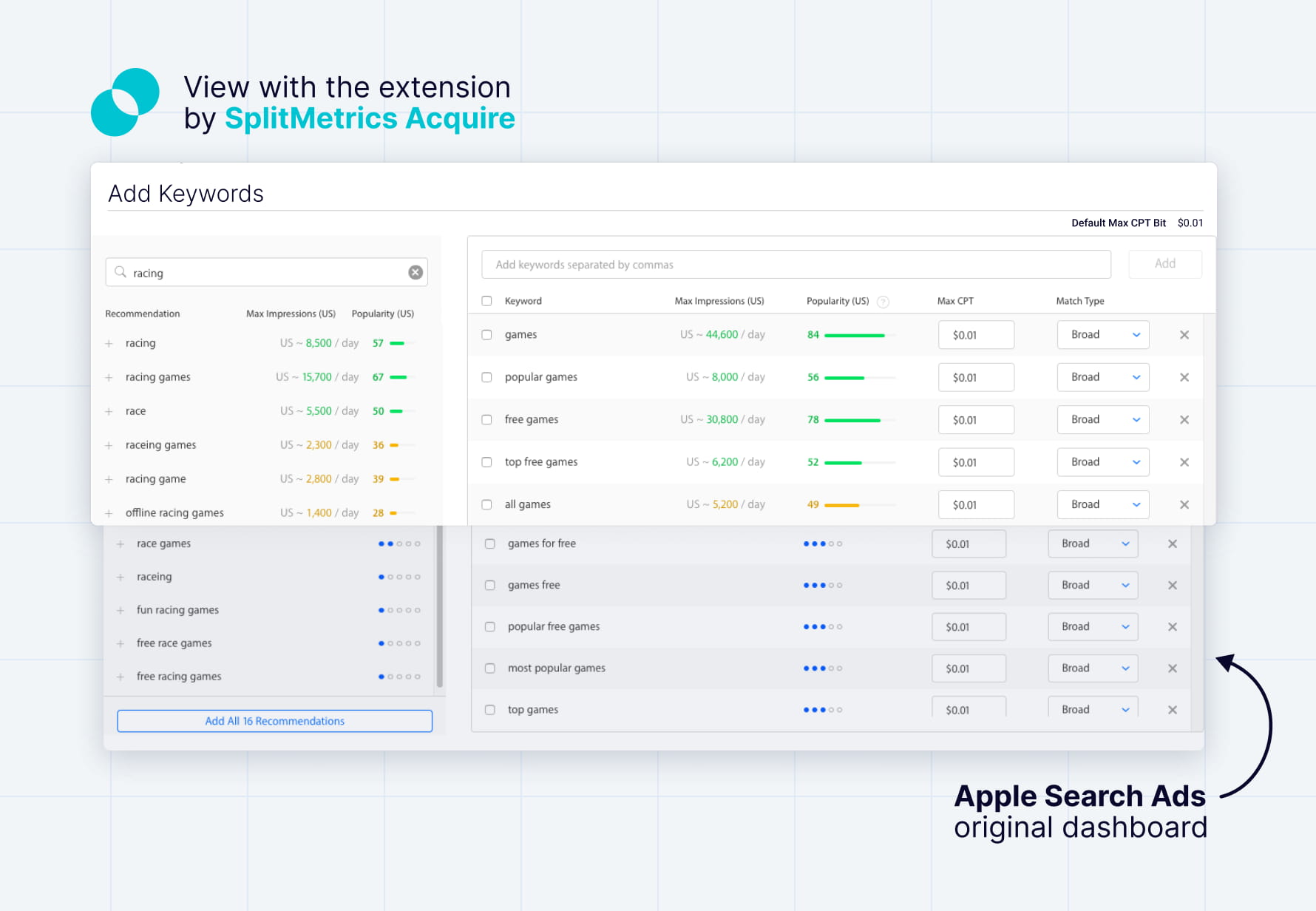Click the plus icon next to "race games"

pyautogui.click(x=121, y=543)
